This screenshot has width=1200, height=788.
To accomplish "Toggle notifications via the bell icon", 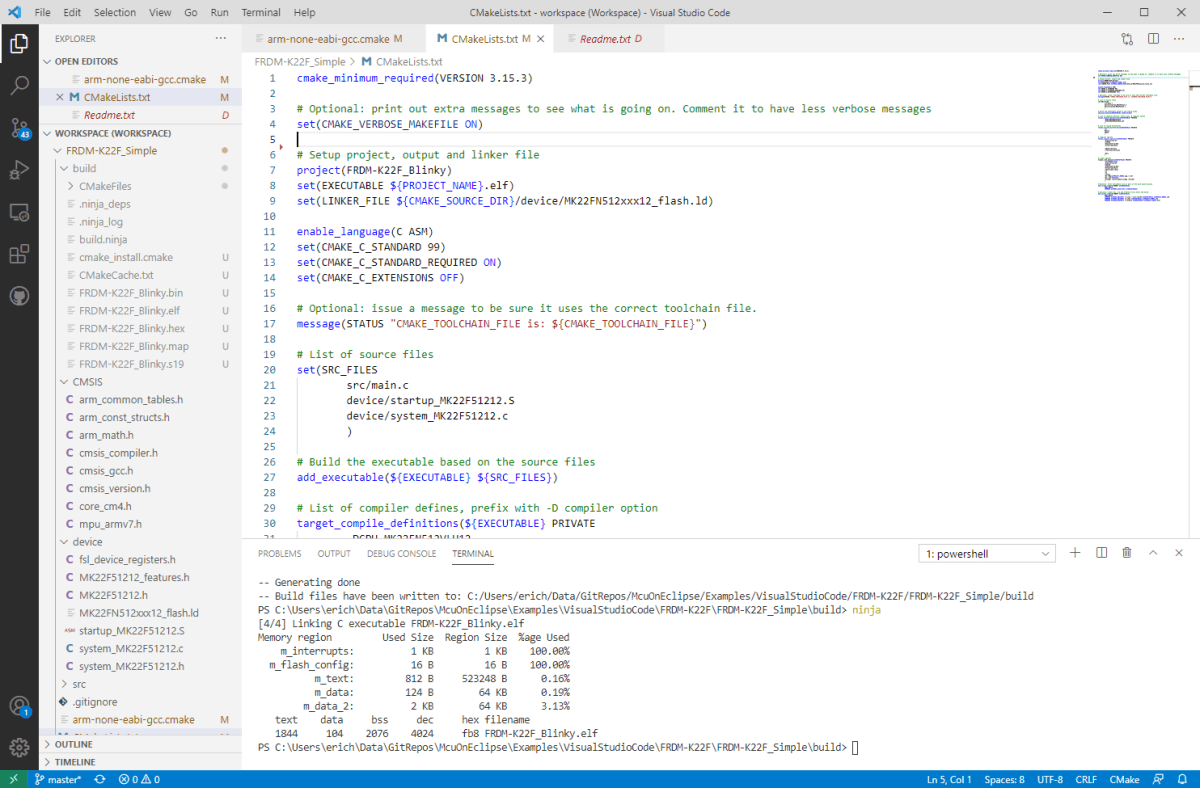I will (1181, 779).
